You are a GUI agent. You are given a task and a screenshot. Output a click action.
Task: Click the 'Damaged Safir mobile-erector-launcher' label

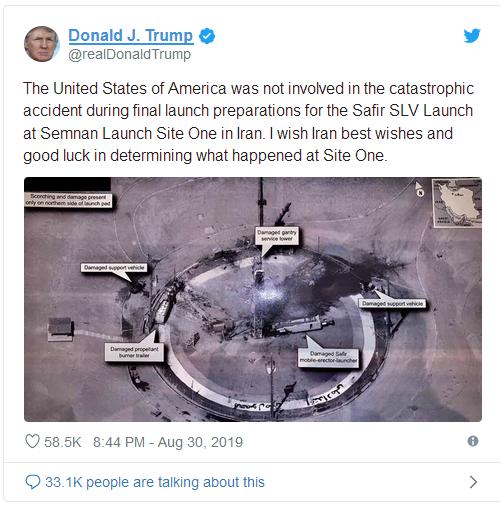tap(328, 357)
